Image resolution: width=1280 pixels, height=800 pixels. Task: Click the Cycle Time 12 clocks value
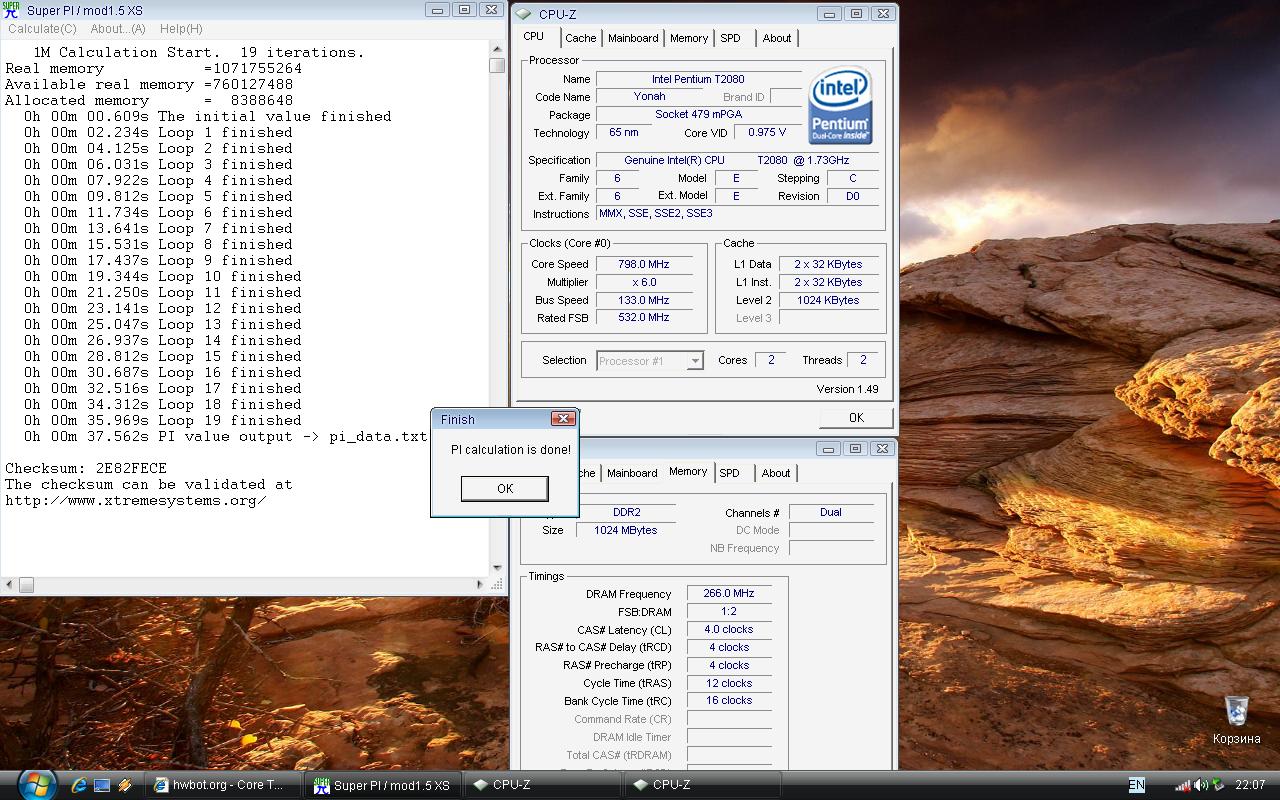(729, 683)
